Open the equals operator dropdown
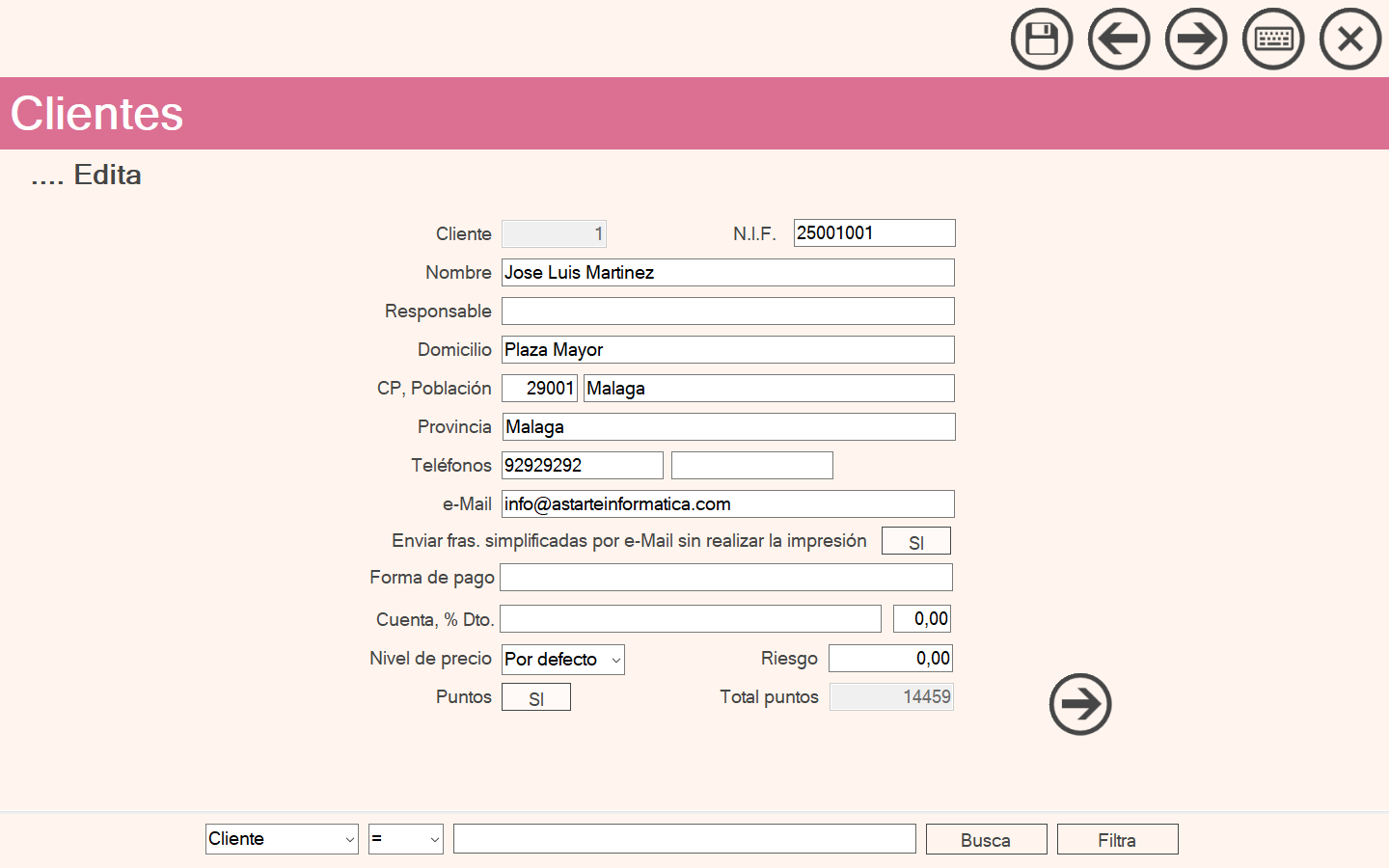Viewport: 1389px width, 868px height. coord(405,839)
